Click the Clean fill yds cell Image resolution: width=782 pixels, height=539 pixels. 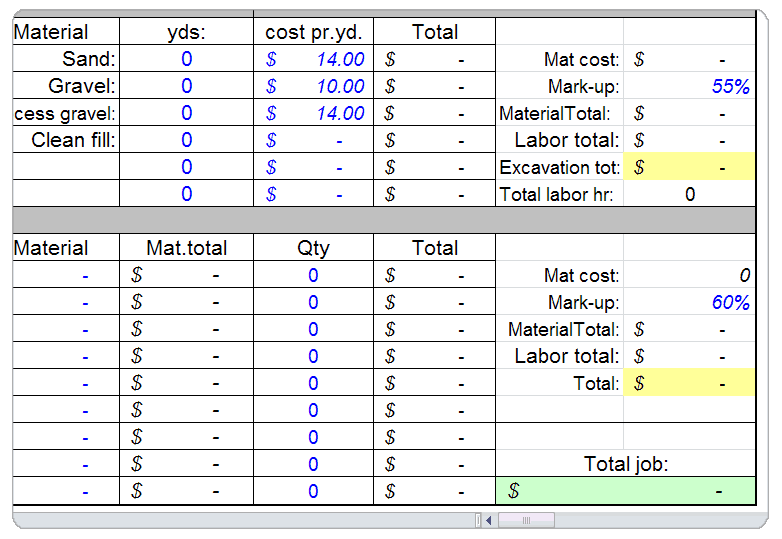point(186,141)
